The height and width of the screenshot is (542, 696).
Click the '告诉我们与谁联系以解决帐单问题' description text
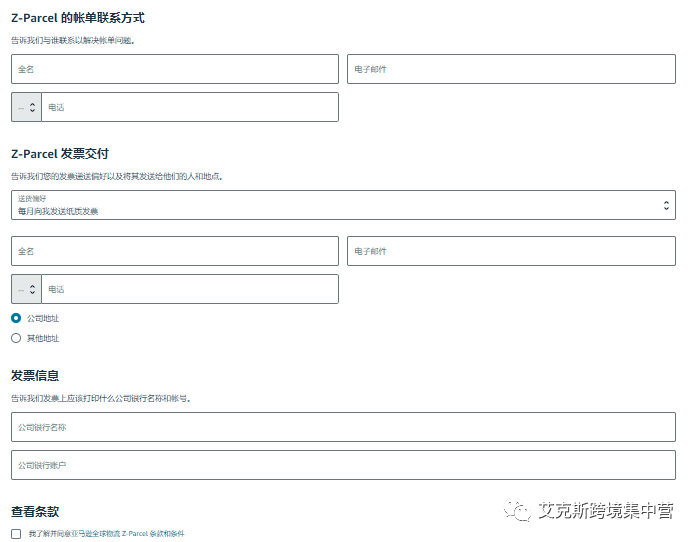pos(72,41)
